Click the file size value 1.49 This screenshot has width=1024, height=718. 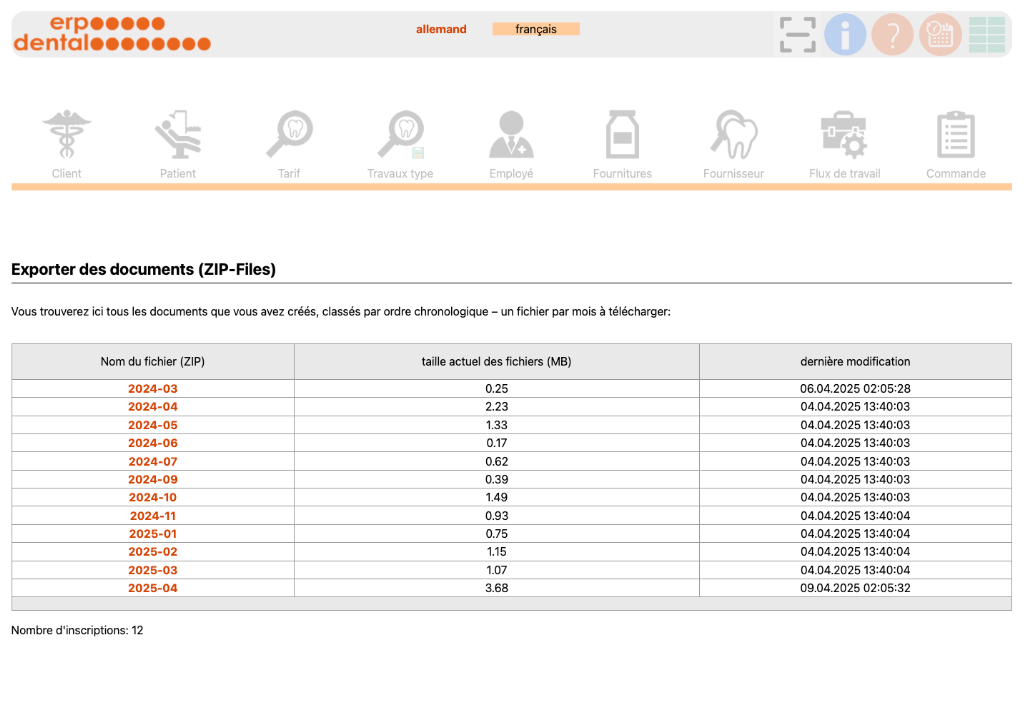pyautogui.click(x=496, y=497)
